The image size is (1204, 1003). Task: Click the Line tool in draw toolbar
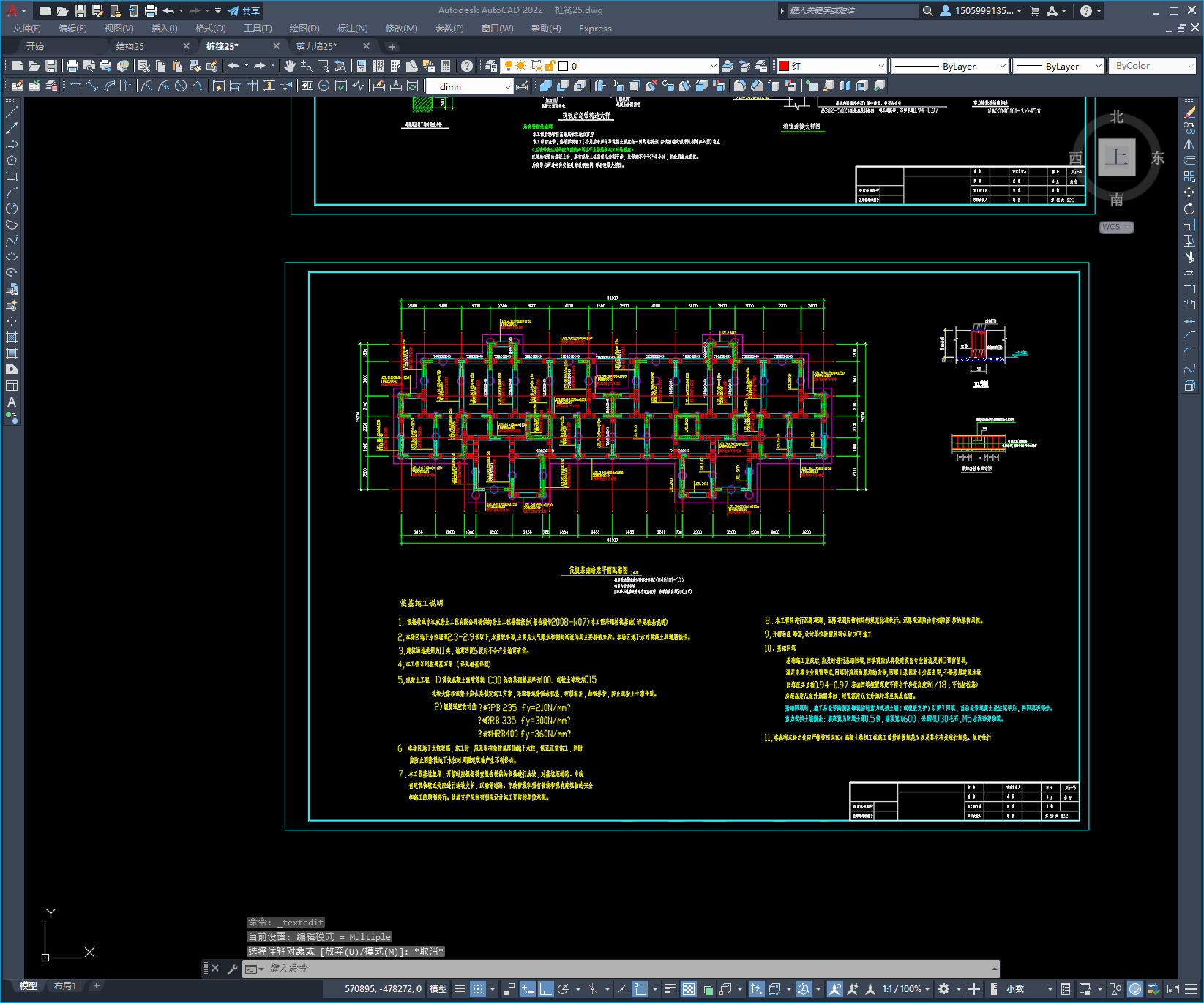[x=12, y=112]
